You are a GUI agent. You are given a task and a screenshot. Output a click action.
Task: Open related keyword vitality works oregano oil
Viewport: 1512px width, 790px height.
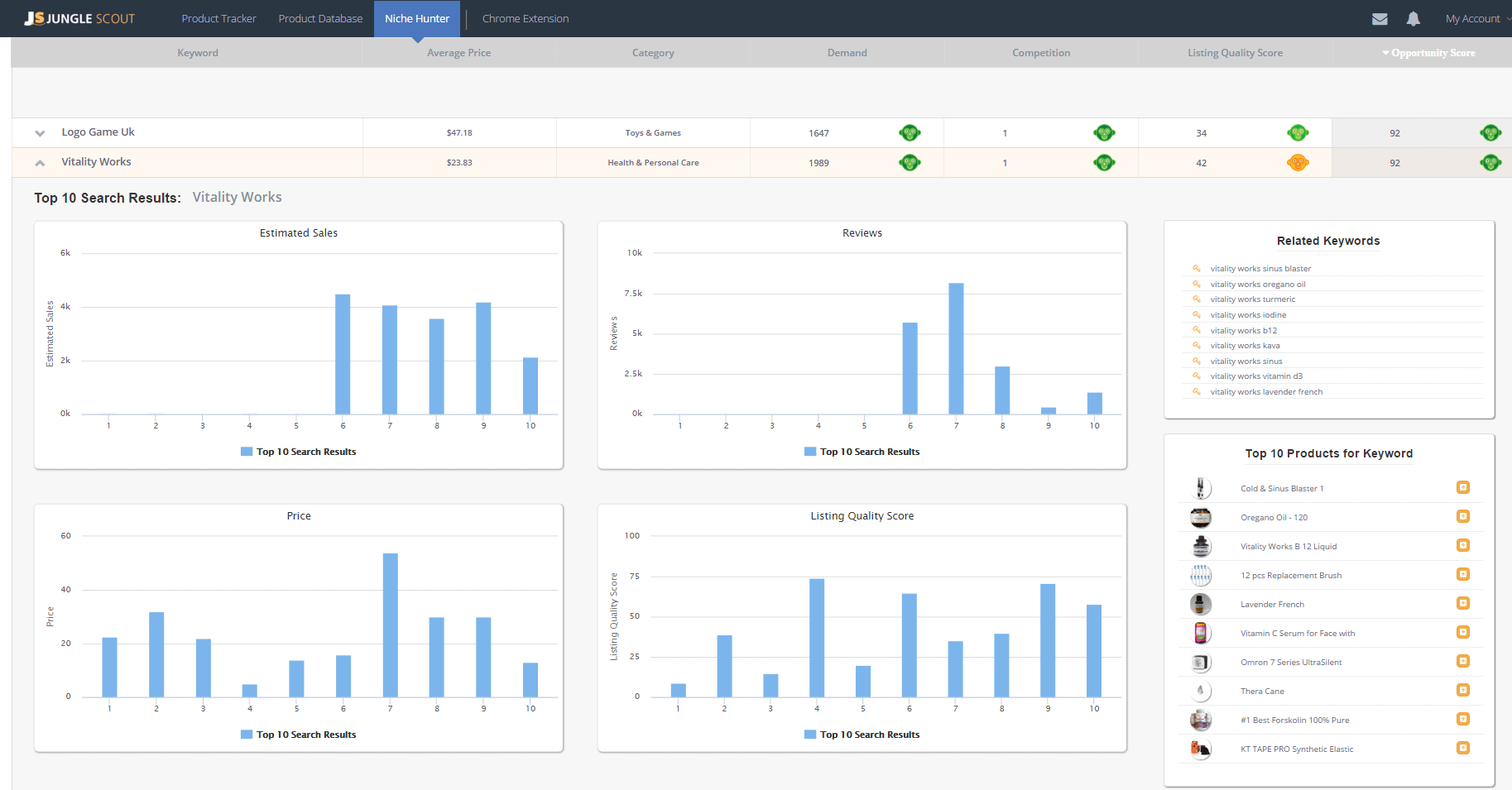pyautogui.click(x=1258, y=284)
